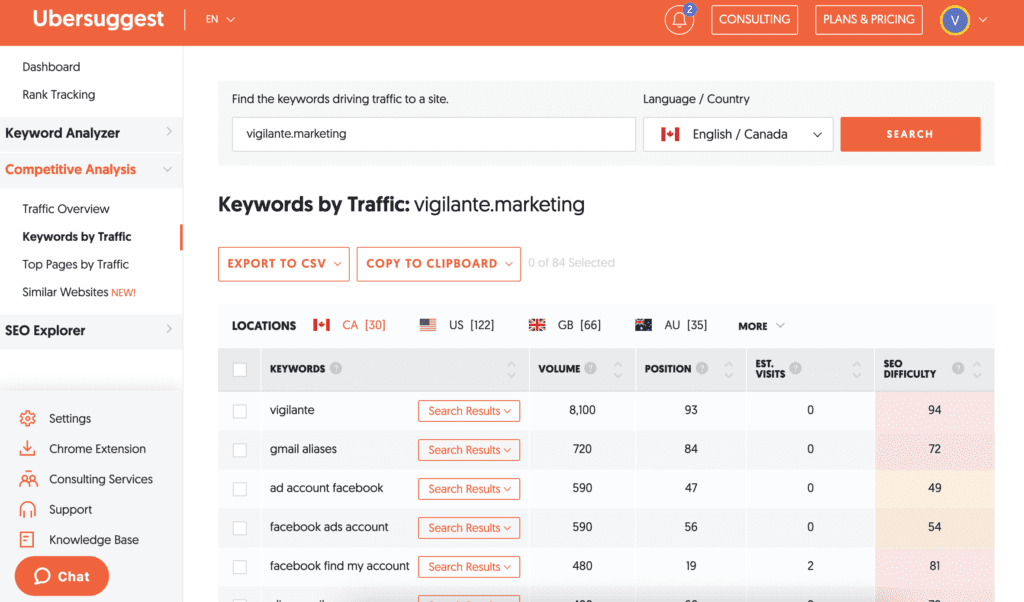Click the Ubersuggest logo
Image resolution: width=1024 pixels, height=602 pixels.
(98, 19)
